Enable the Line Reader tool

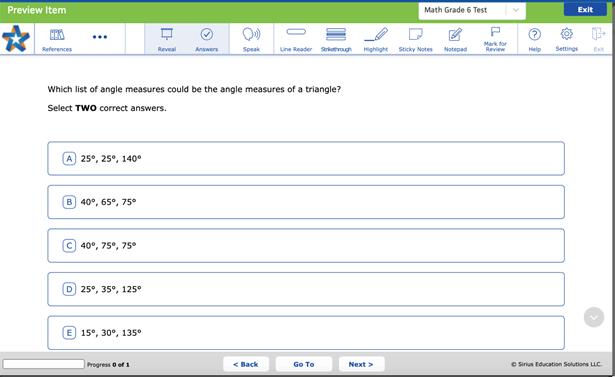[x=296, y=40]
